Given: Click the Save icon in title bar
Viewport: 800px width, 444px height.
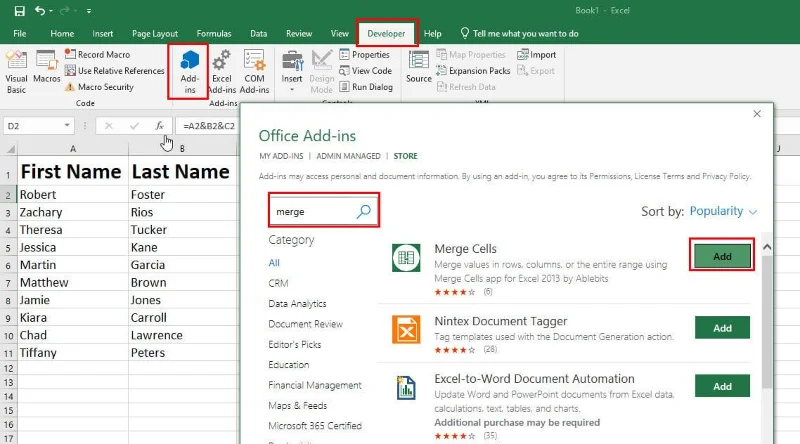Looking at the screenshot, I should pos(20,11).
